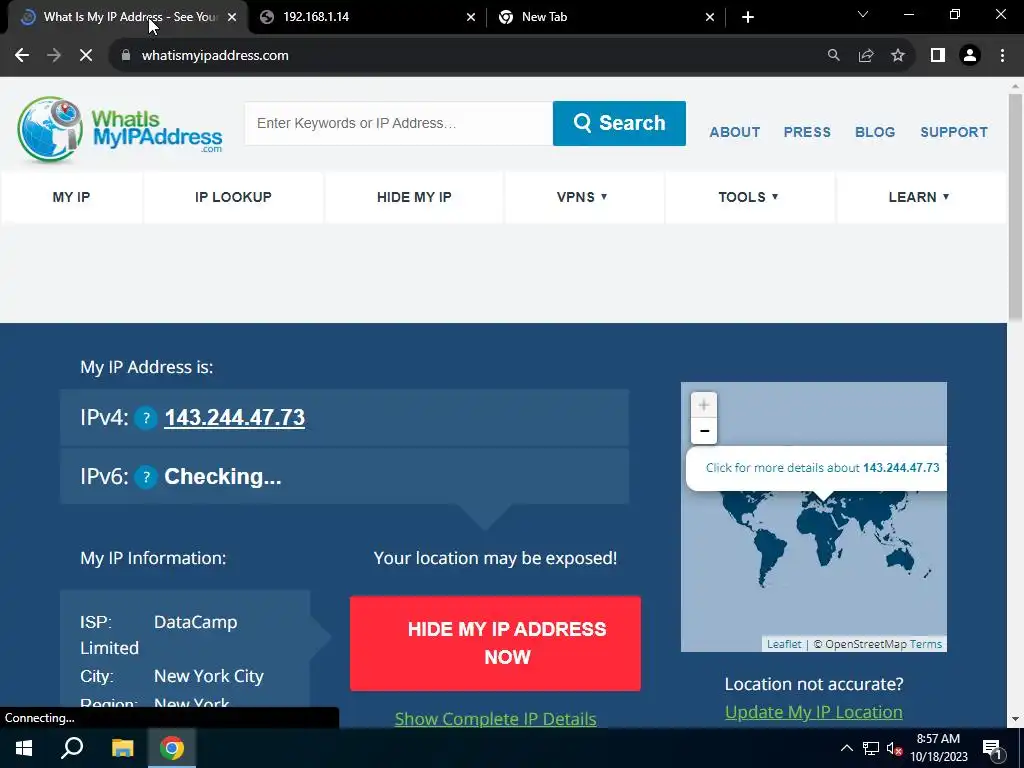This screenshot has width=1024, height=768.
Task: Zoom out on the map with minus
Action: (703, 431)
